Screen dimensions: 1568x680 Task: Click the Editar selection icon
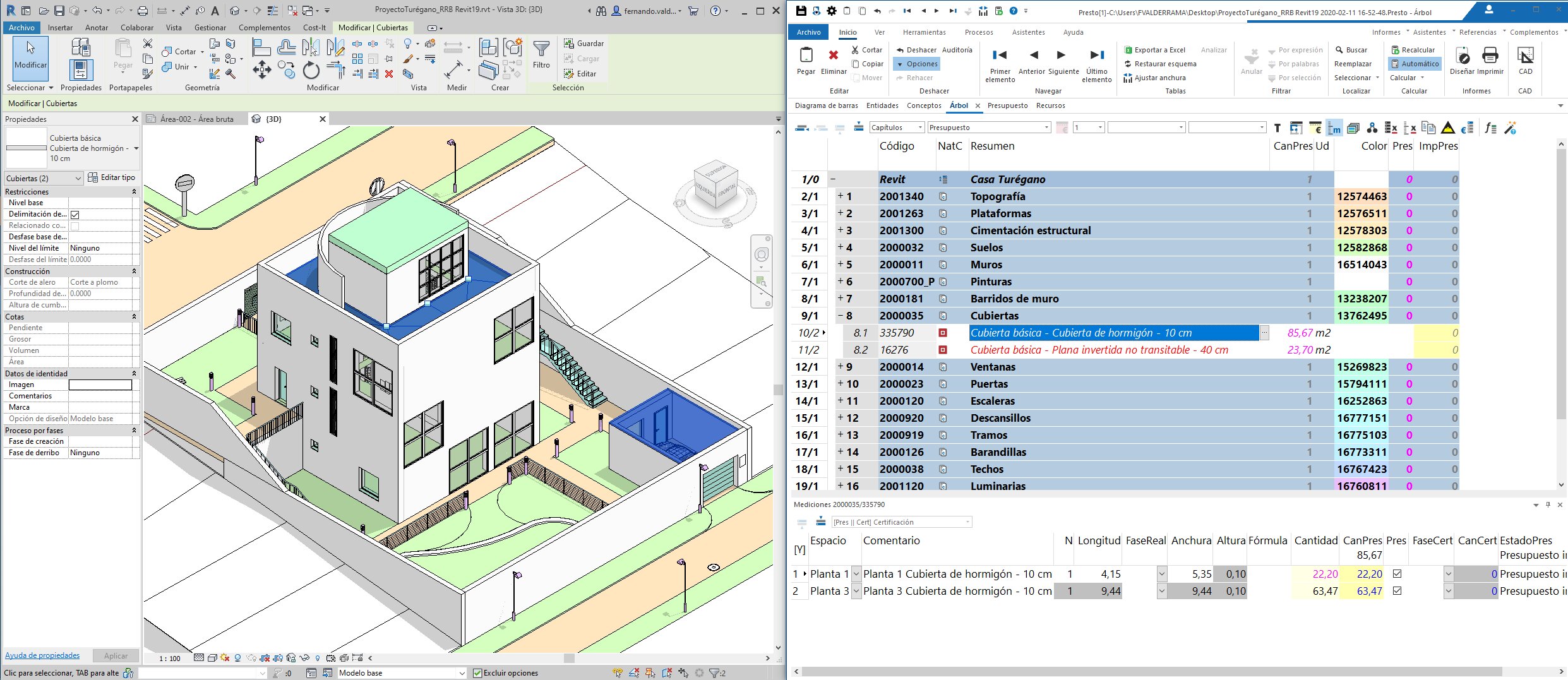[x=580, y=74]
